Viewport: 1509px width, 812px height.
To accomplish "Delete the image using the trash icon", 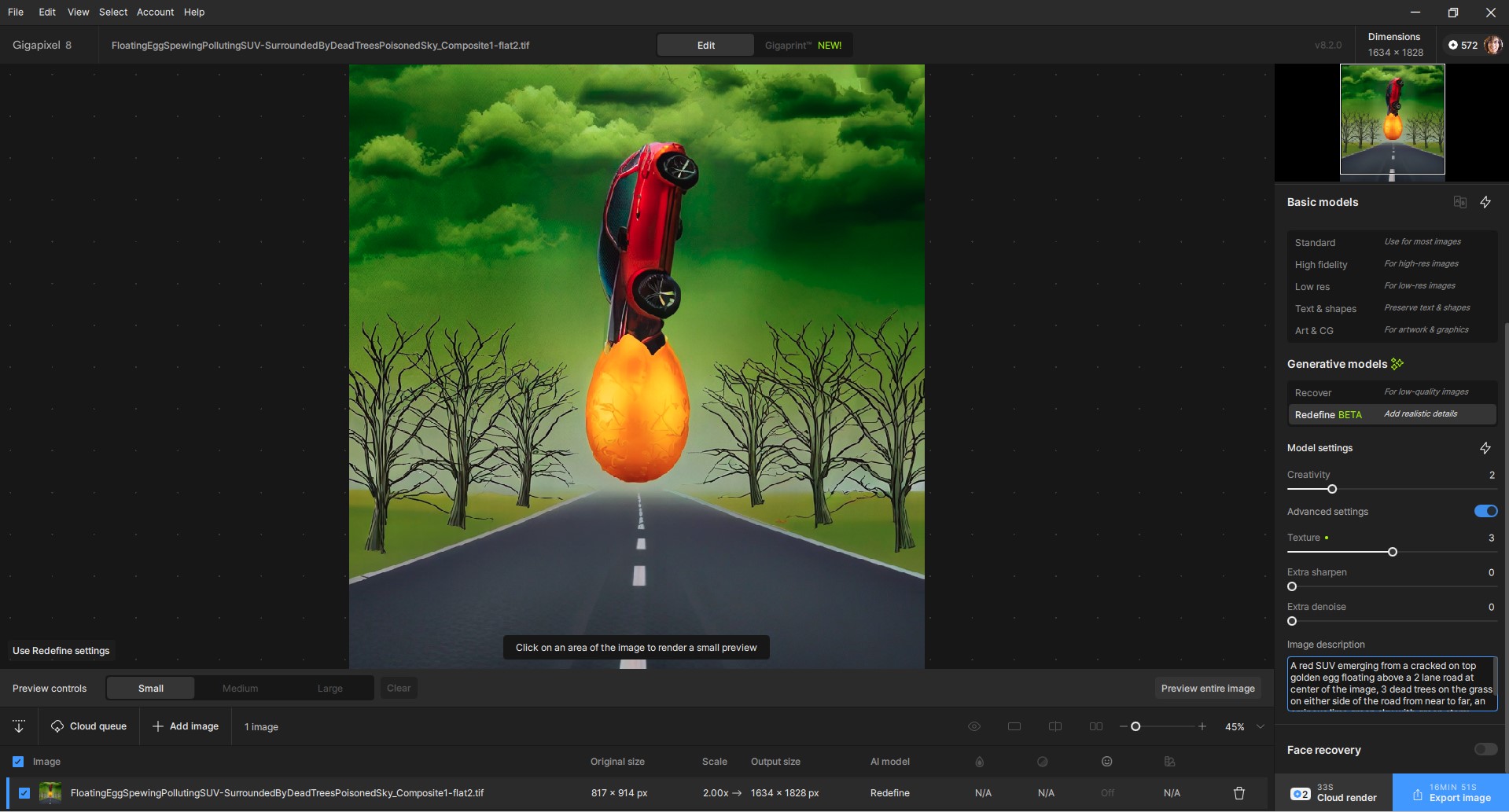I will 1239,793.
